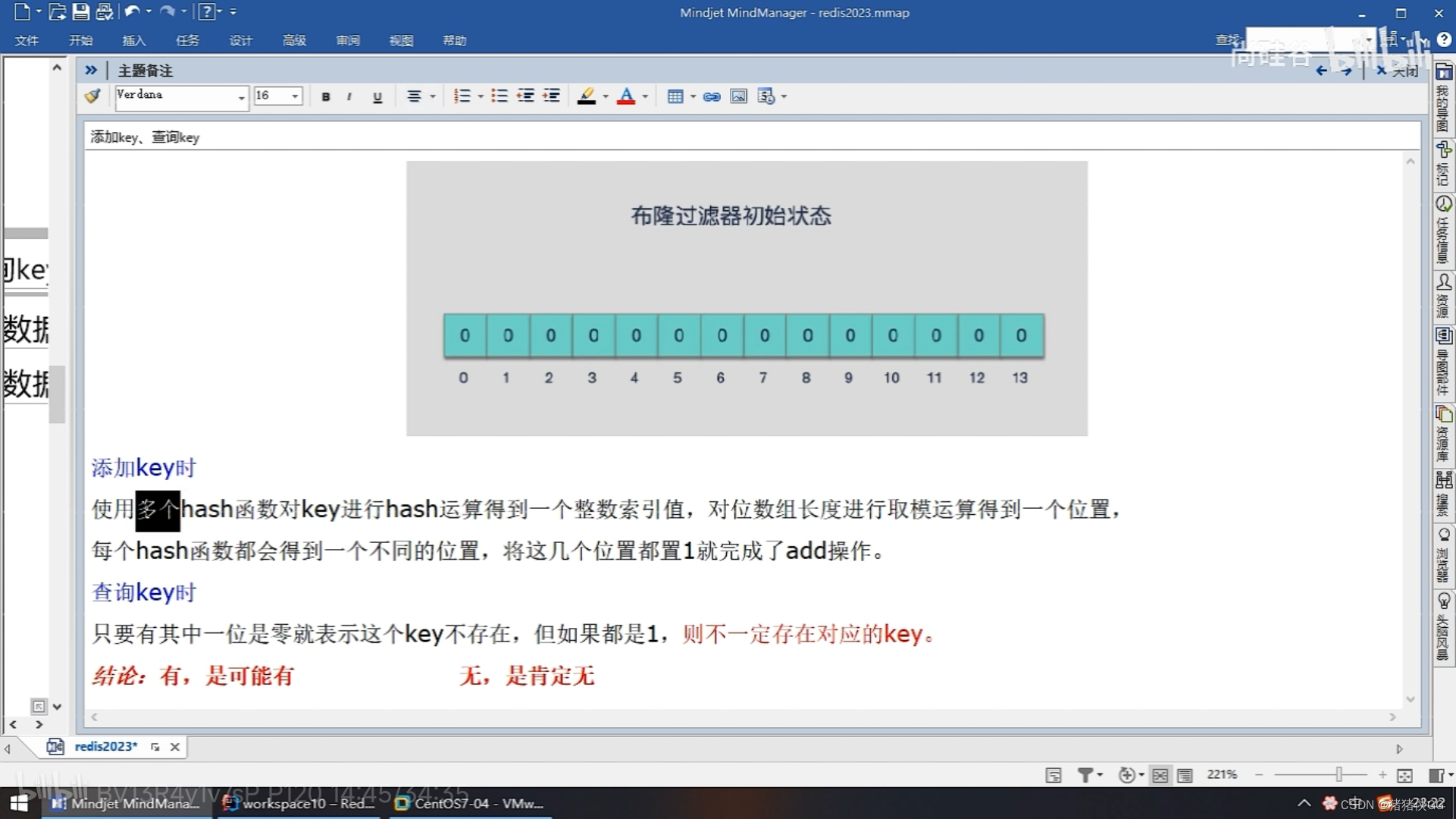
Task: Open the 任务 ribbon tab
Action: pyautogui.click(x=187, y=40)
